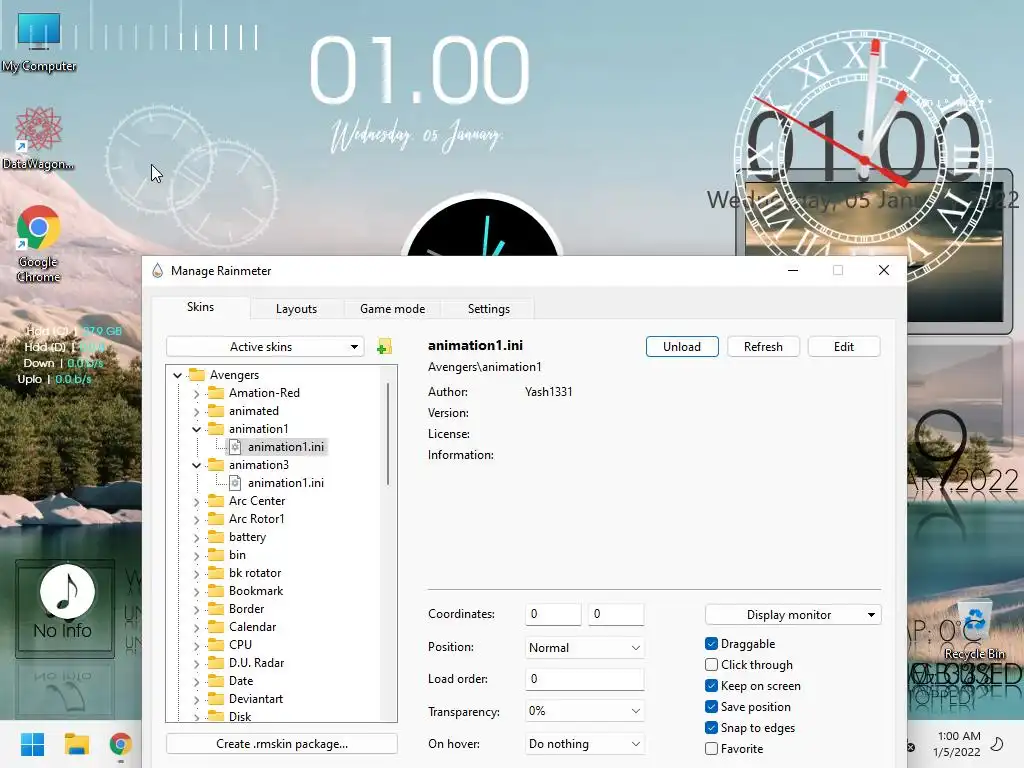Open the Position dropdown set to Normal
1024x768 pixels.
pos(584,648)
